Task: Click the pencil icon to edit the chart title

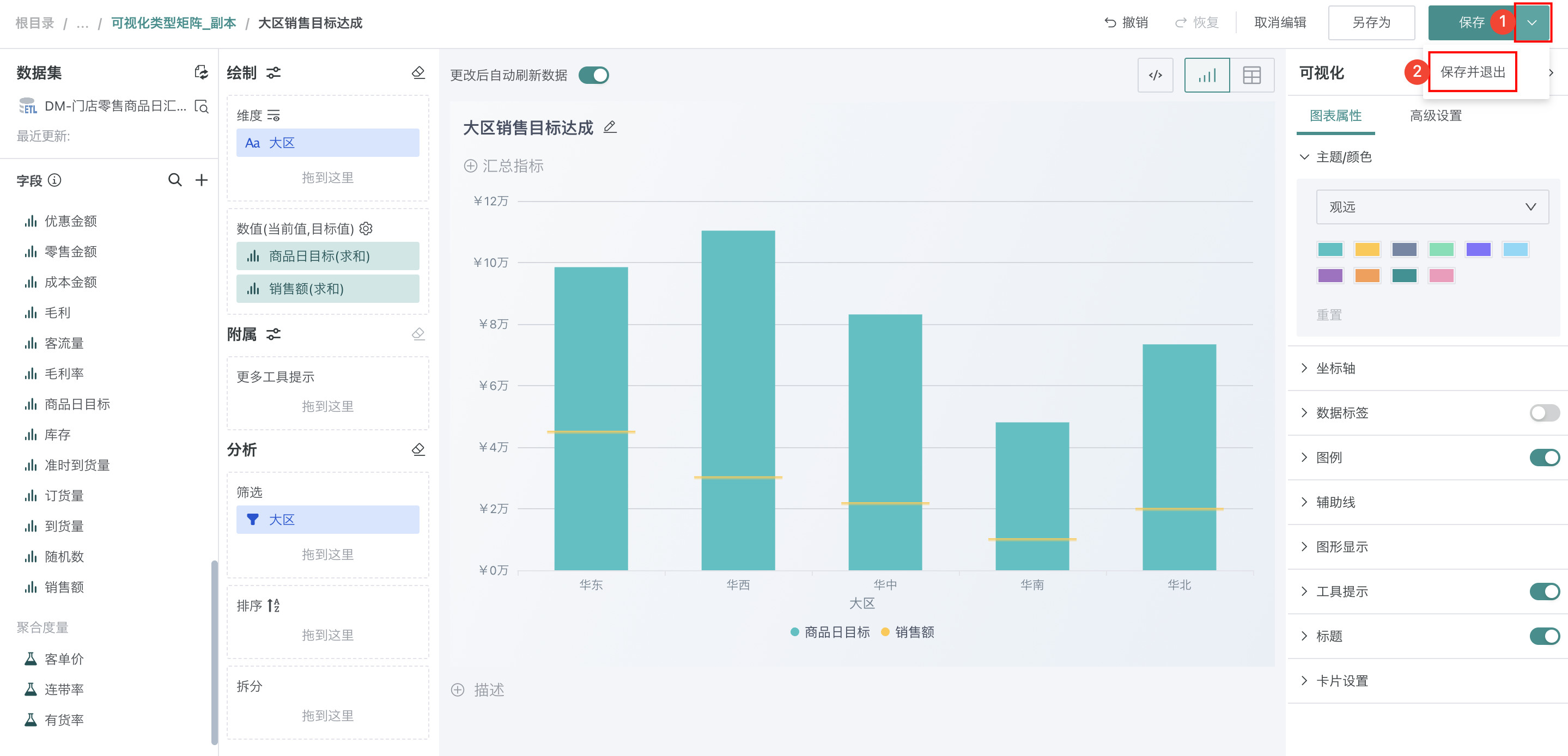Action: pos(610,127)
